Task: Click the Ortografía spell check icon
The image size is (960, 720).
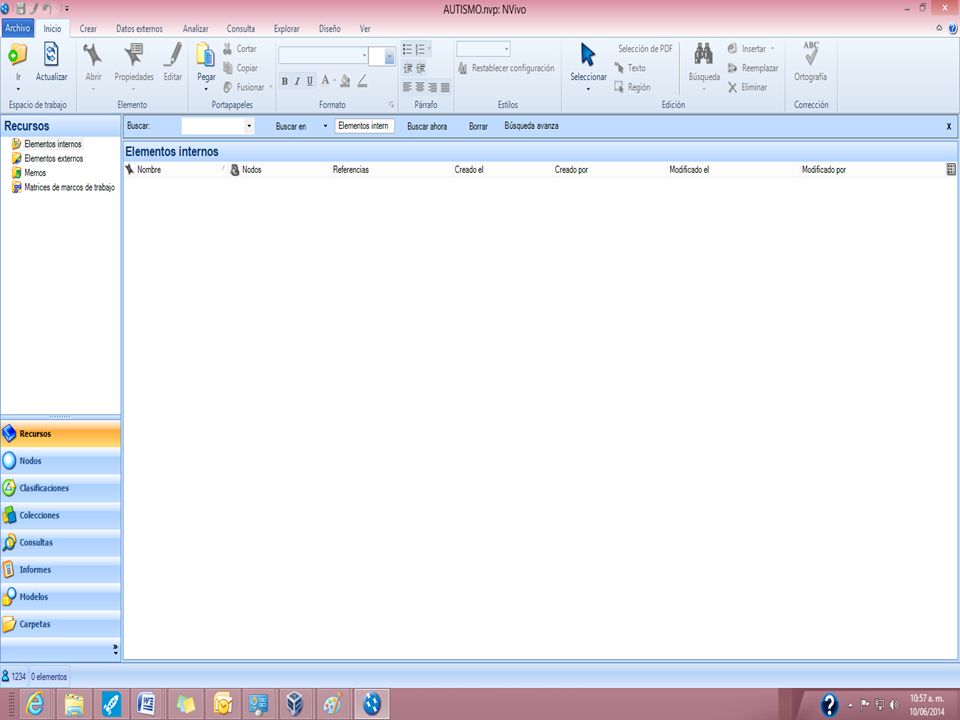Action: click(811, 54)
